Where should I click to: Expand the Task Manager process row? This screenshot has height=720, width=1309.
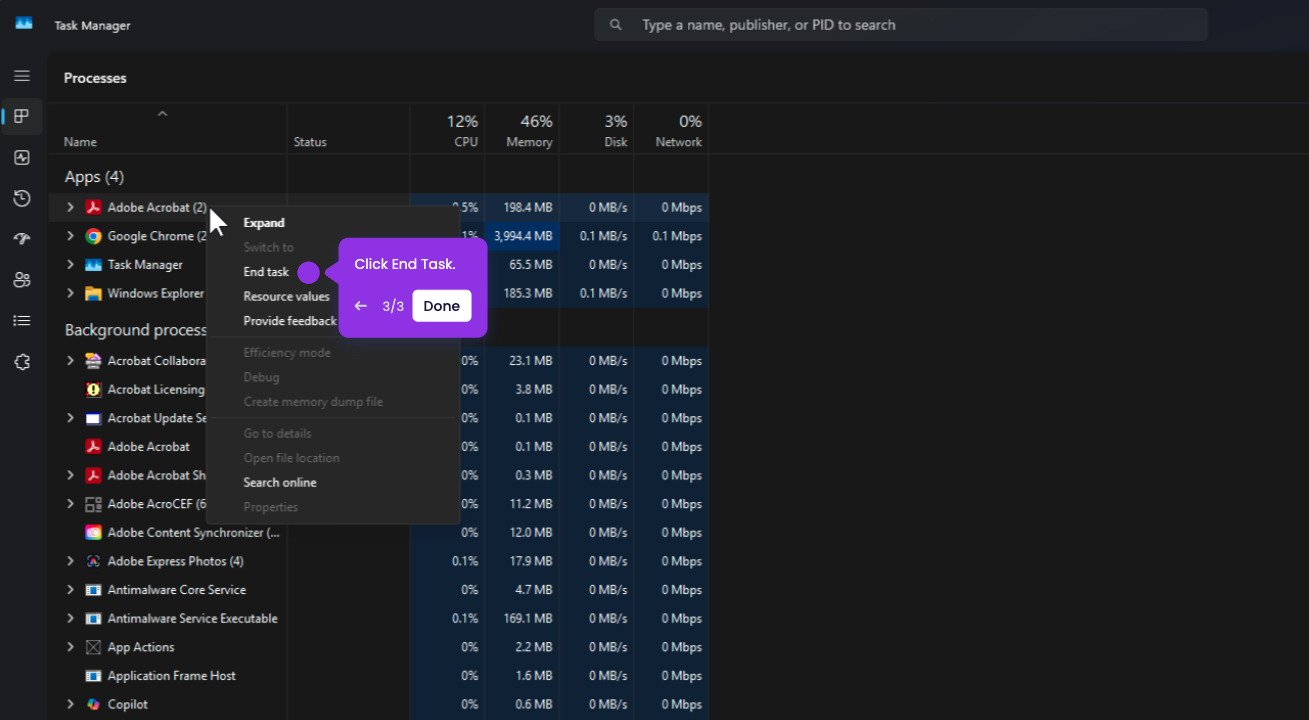70,265
